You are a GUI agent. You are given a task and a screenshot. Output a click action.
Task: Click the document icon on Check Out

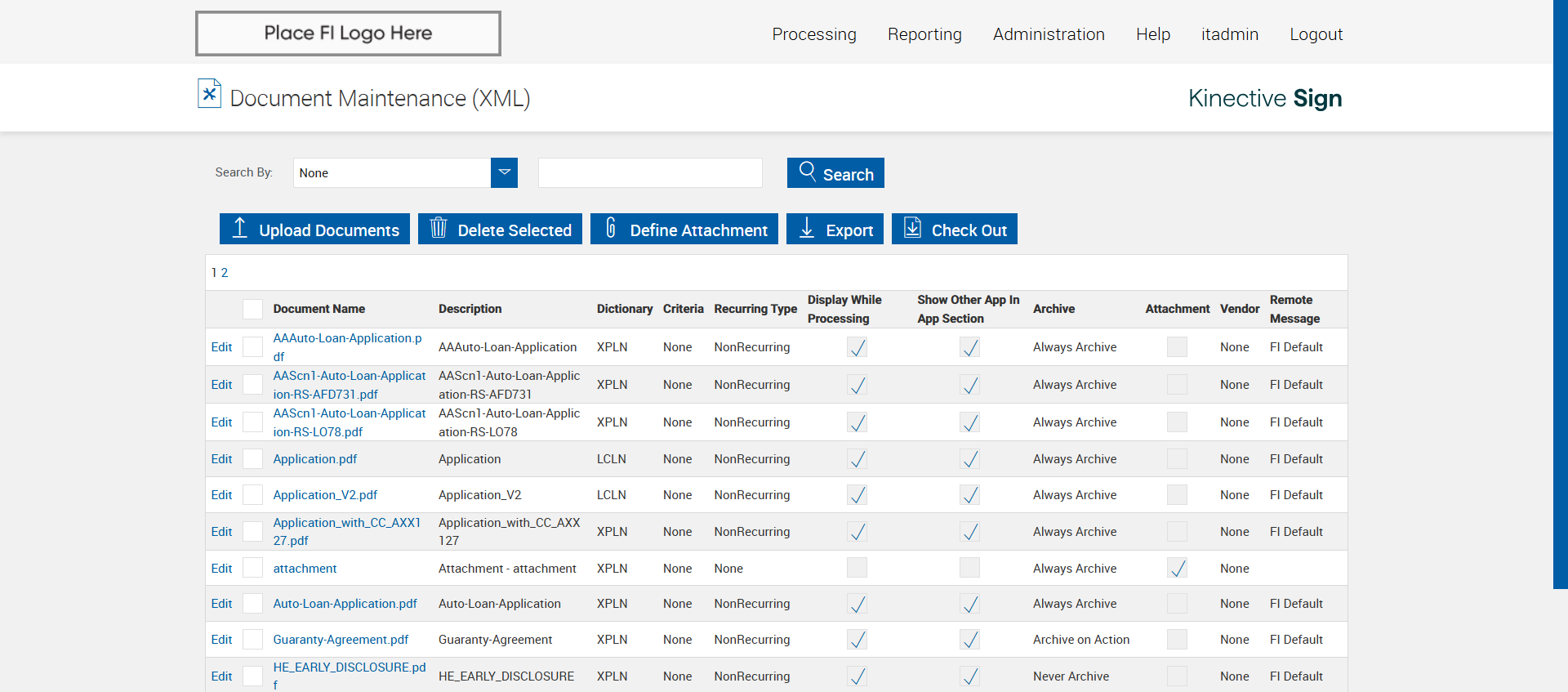click(912, 228)
